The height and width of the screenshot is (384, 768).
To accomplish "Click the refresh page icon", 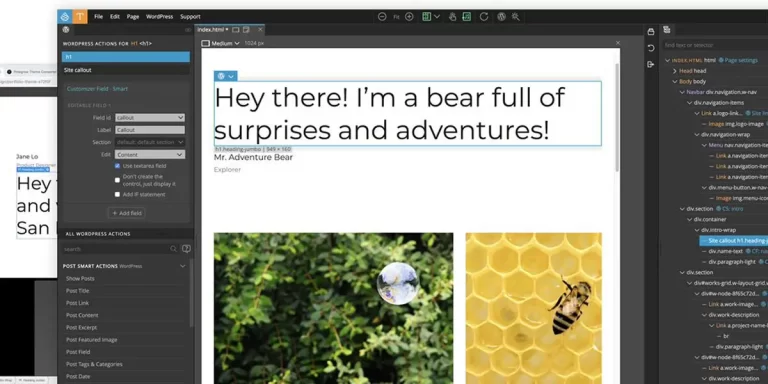I will tap(484, 17).
